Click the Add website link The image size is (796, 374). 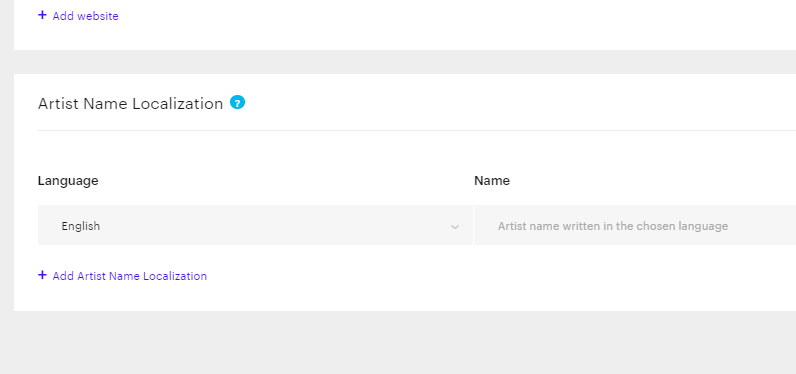pyautogui.click(x=85, y=16)
